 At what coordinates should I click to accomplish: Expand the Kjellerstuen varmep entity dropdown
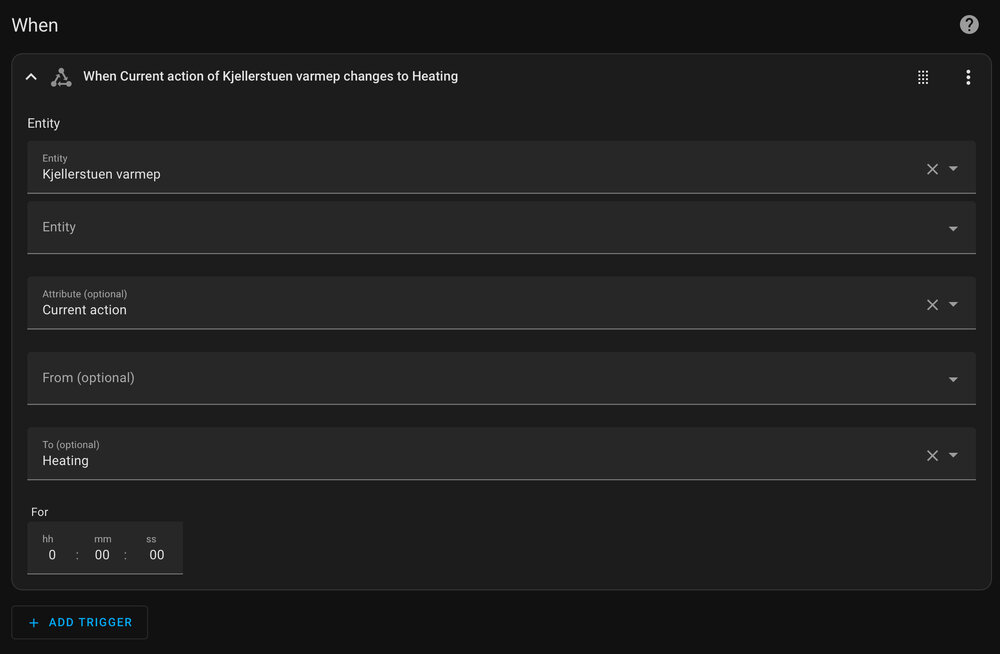[954, 169]
